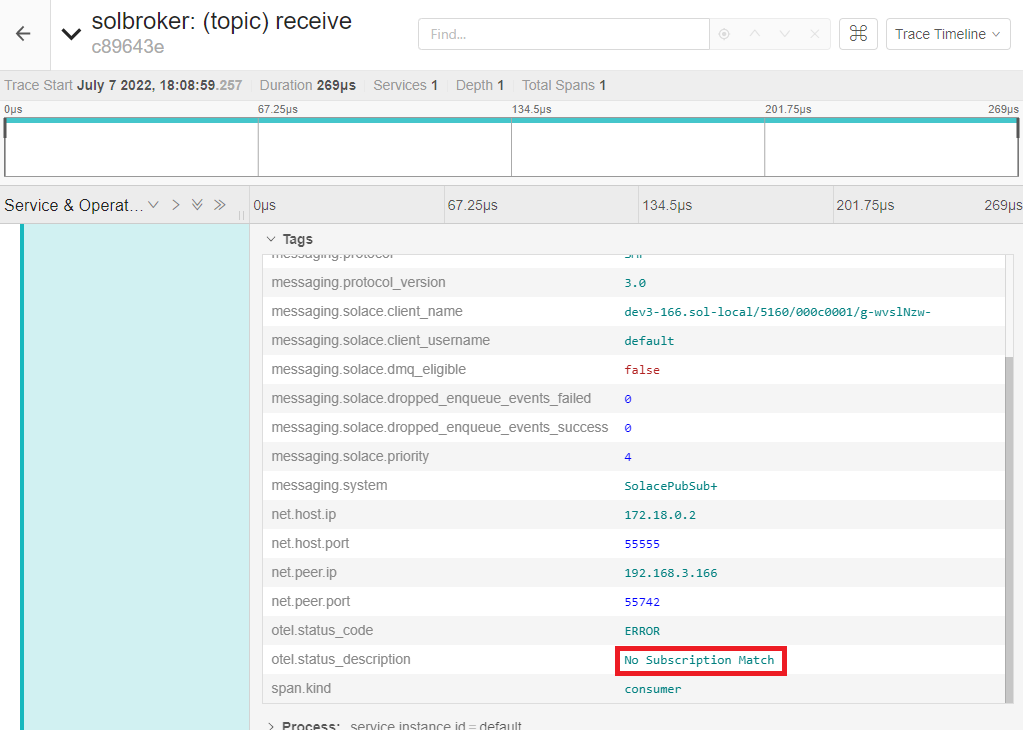Viewport: 1023px width, 730px height.
Task: Open the Trace Timeline view dropdown
Action: tap(947, 34)
